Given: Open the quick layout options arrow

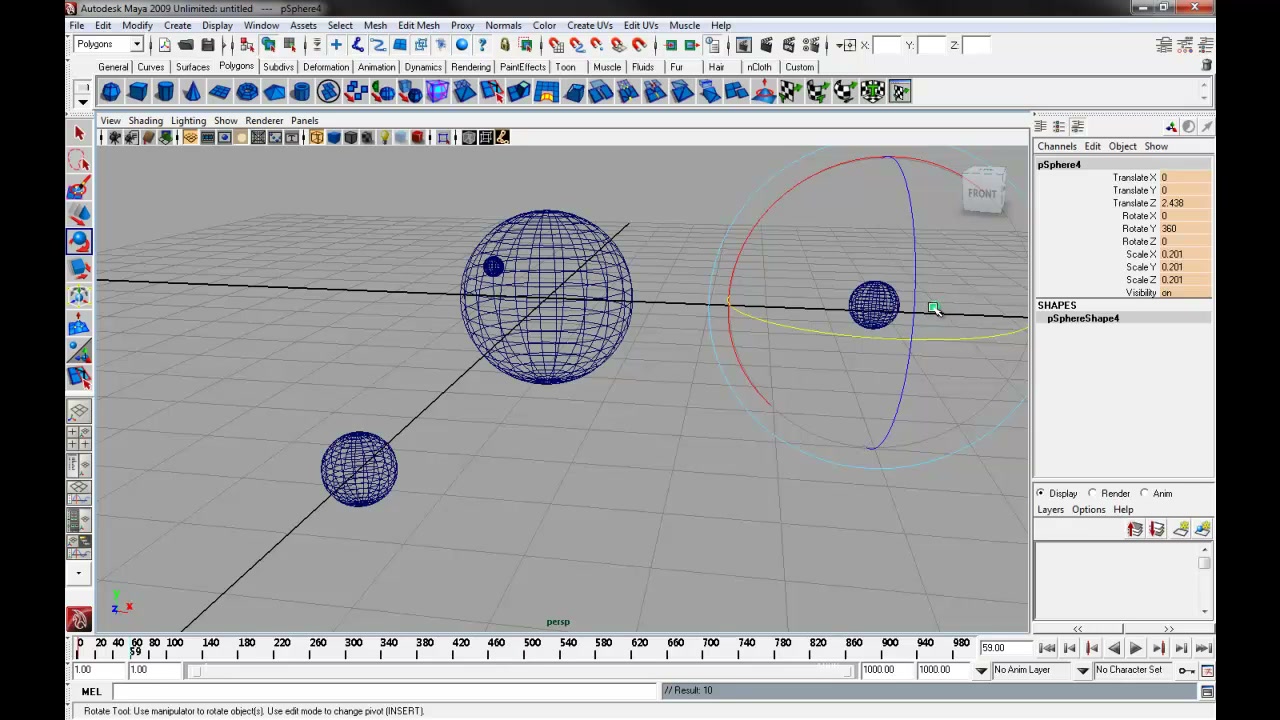Looking at the screenshot, I should (x=79, y=574).
